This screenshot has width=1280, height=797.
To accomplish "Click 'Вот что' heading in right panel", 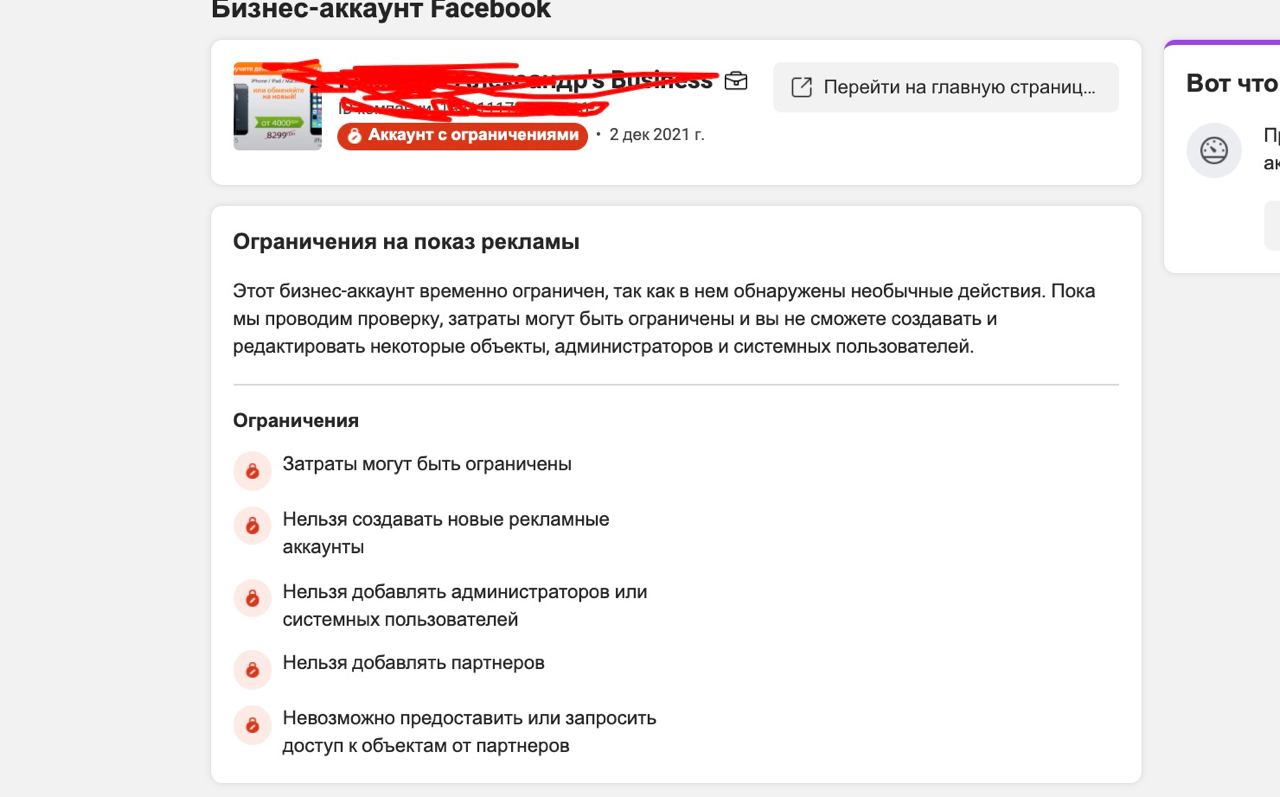I will click(x=1232, y=83).
